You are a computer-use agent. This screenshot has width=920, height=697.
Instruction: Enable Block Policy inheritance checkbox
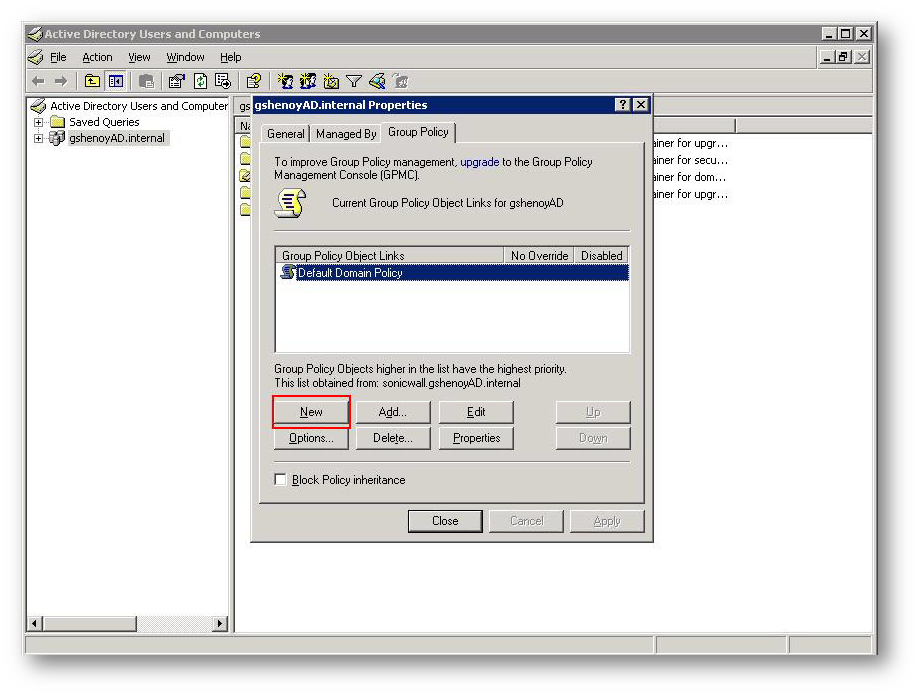point(281,480)
